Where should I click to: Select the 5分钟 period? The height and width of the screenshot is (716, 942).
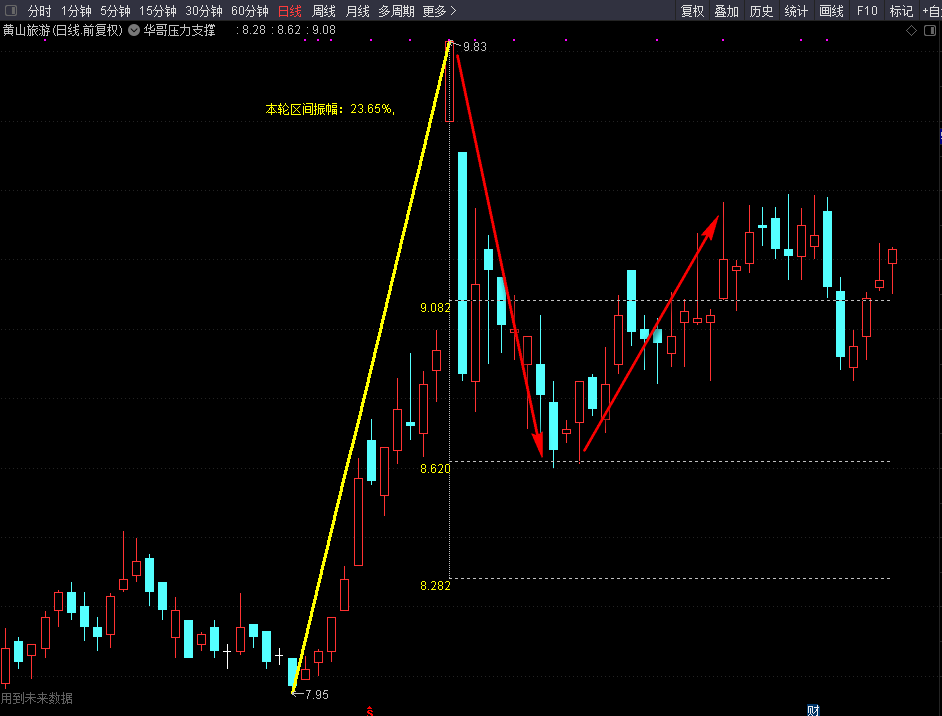coord(115,11)
